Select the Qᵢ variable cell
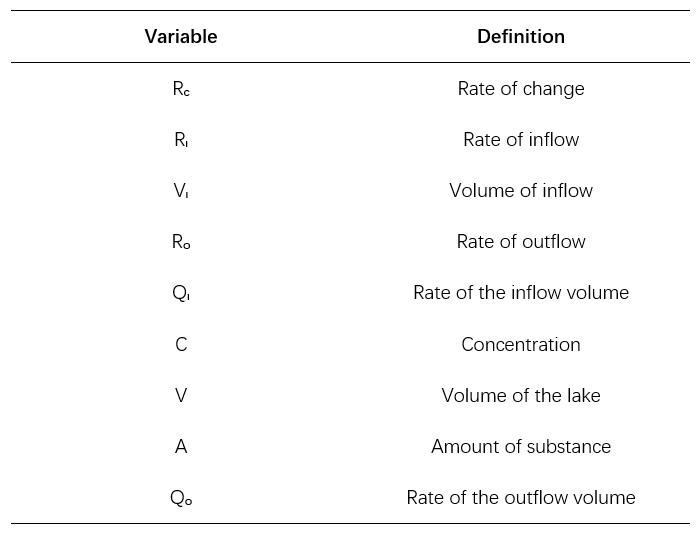Image resolution: width=699 pixels, height=536 pixels. [x=181, y=293]
